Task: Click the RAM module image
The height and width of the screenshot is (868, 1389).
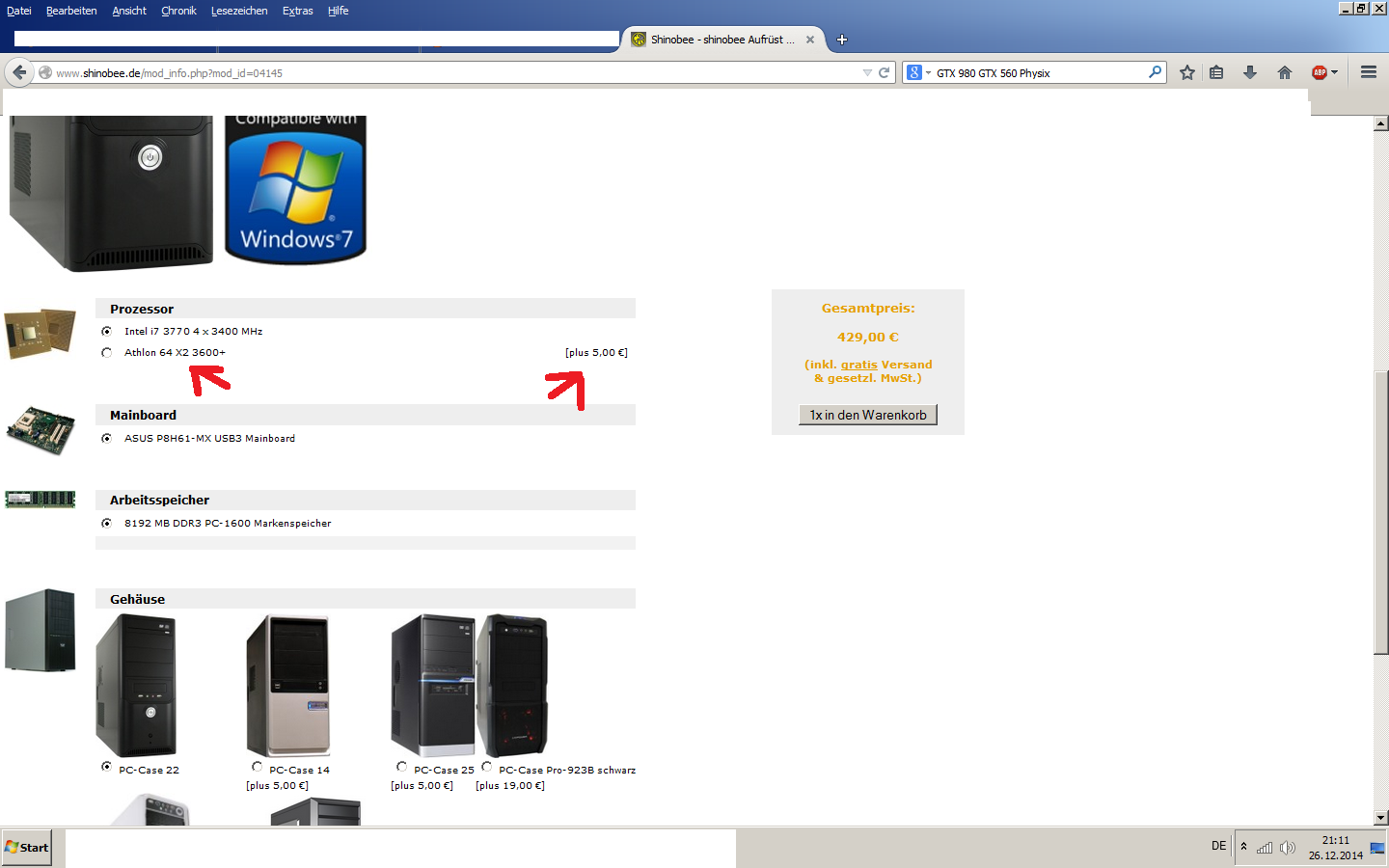Action: pyautogui.click(x=41, y=500)
